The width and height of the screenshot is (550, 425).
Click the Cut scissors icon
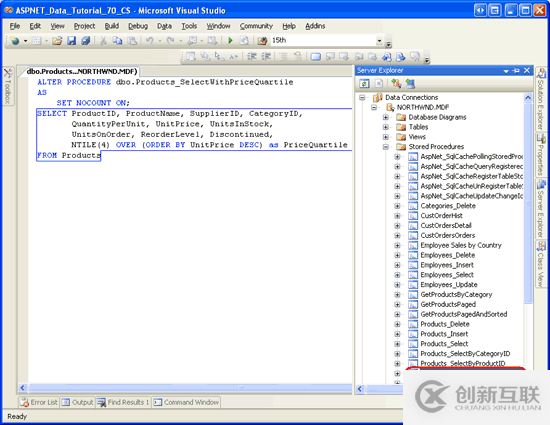click(x=103, y=41)
